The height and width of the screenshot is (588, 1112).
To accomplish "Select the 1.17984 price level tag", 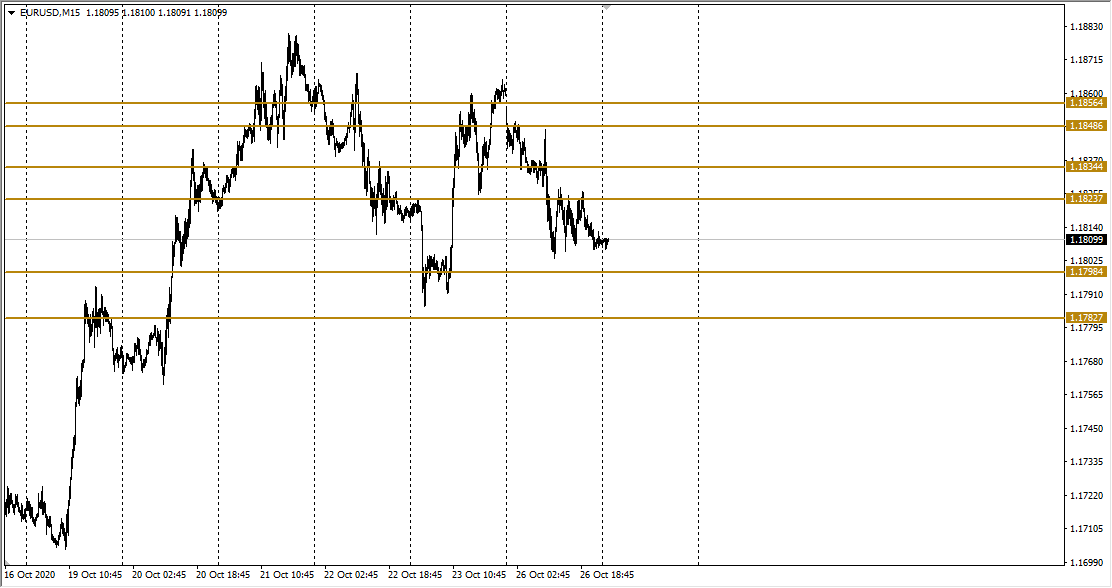I will [1086, 272].
